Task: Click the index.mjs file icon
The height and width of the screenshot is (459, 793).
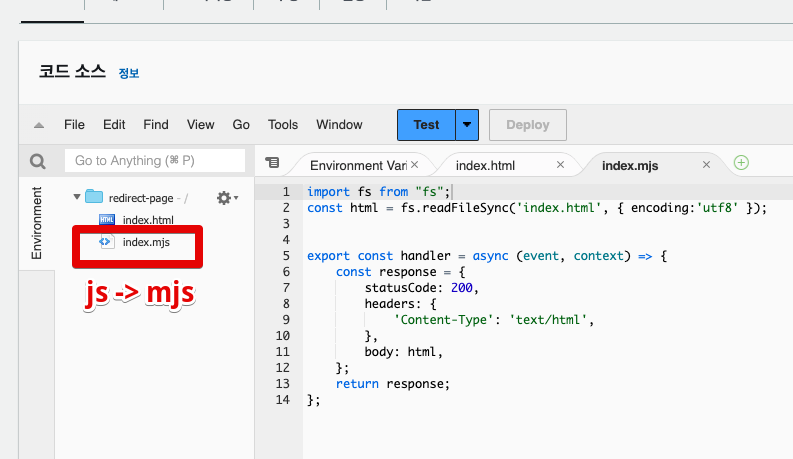Action: [106, 242]
